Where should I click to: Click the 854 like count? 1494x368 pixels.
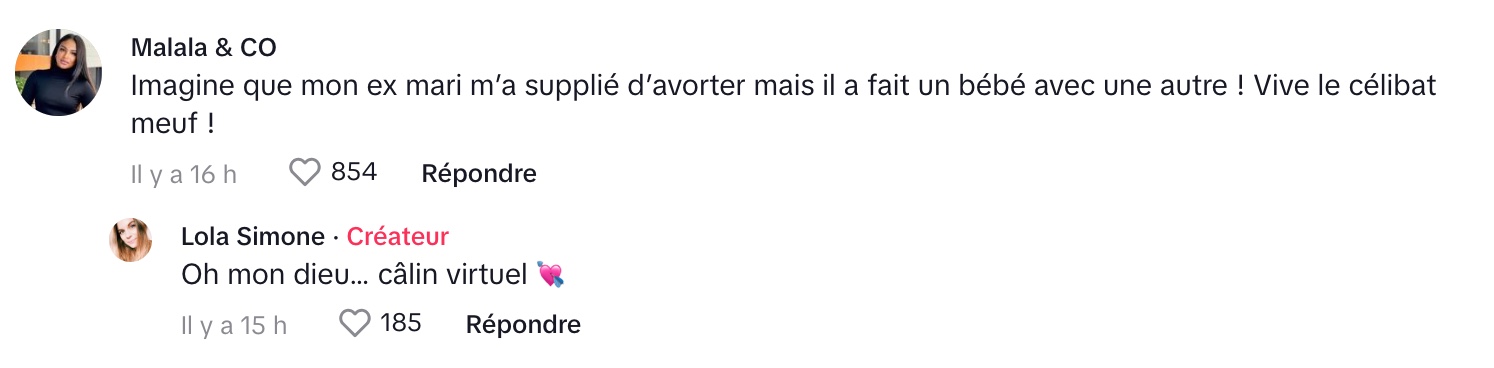pos(354,172)
